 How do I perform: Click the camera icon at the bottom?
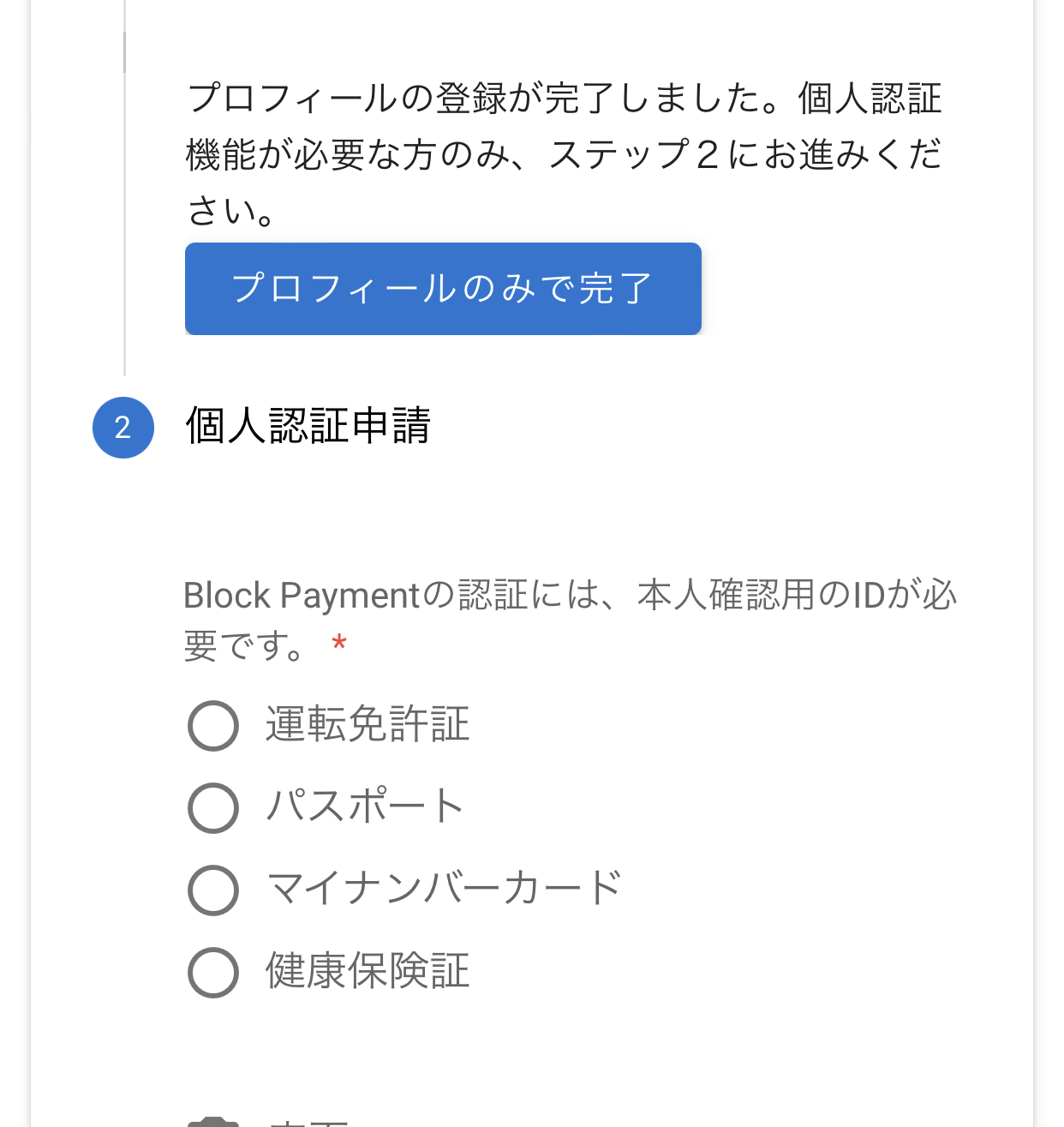212,1122
